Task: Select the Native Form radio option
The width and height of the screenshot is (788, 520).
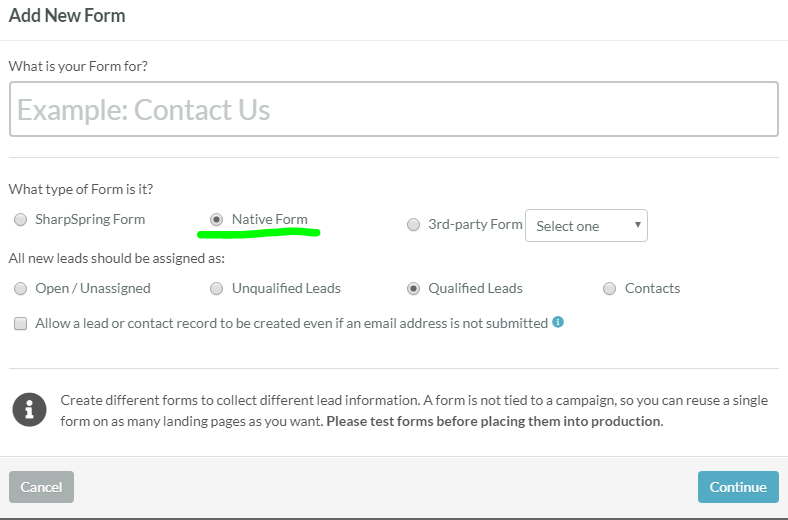Action: coord(216,220)
